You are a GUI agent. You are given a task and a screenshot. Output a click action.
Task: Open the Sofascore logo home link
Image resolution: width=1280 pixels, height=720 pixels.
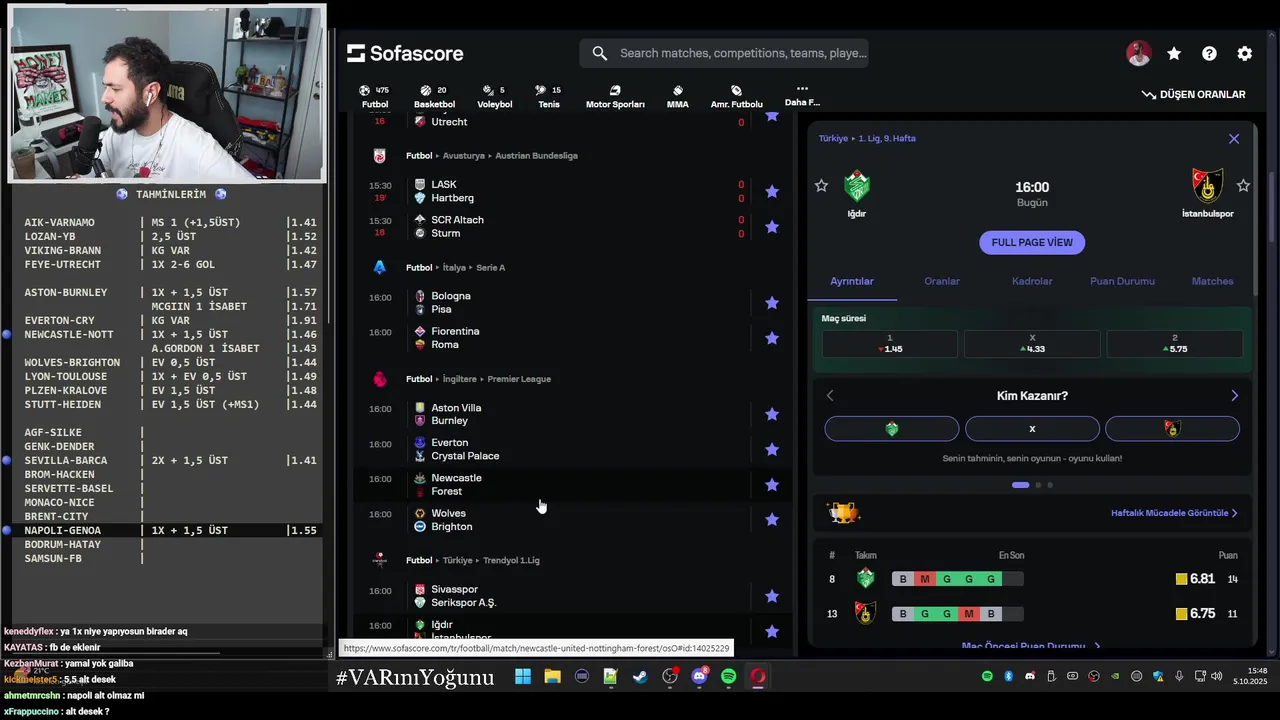tap(405, 53)
